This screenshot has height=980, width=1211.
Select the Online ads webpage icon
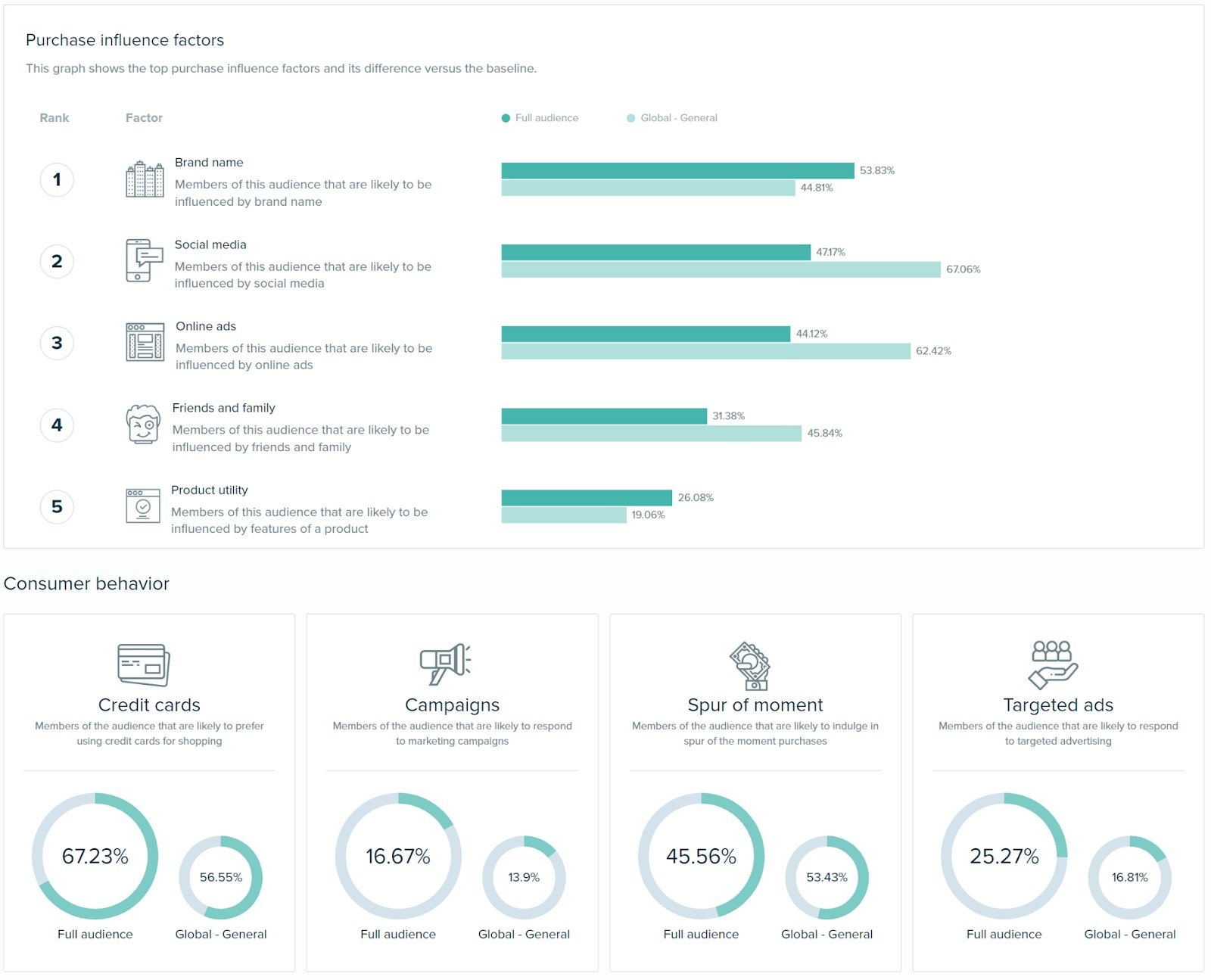click(145, 343)
